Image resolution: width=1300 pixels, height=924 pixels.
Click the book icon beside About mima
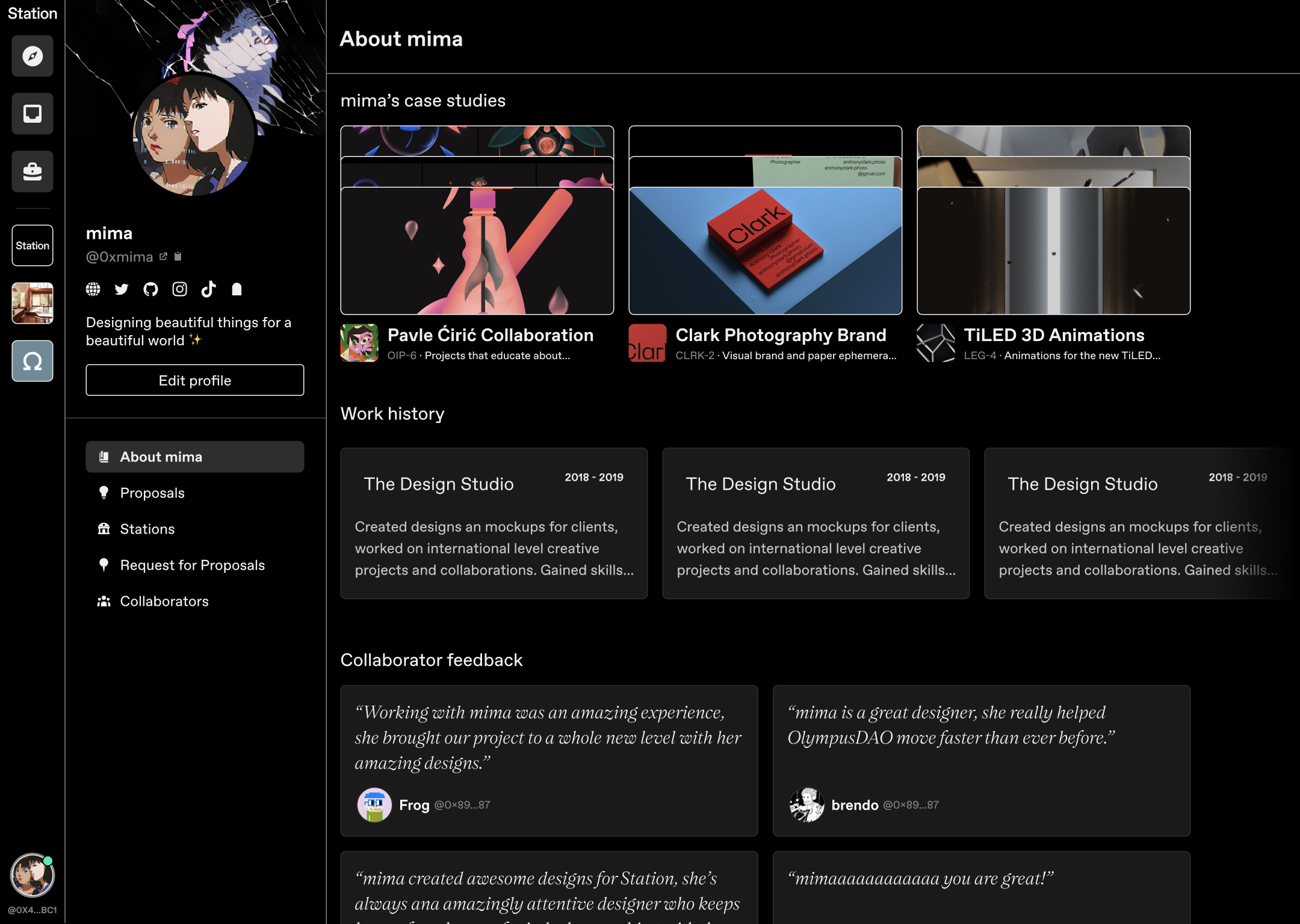[104, 457]
